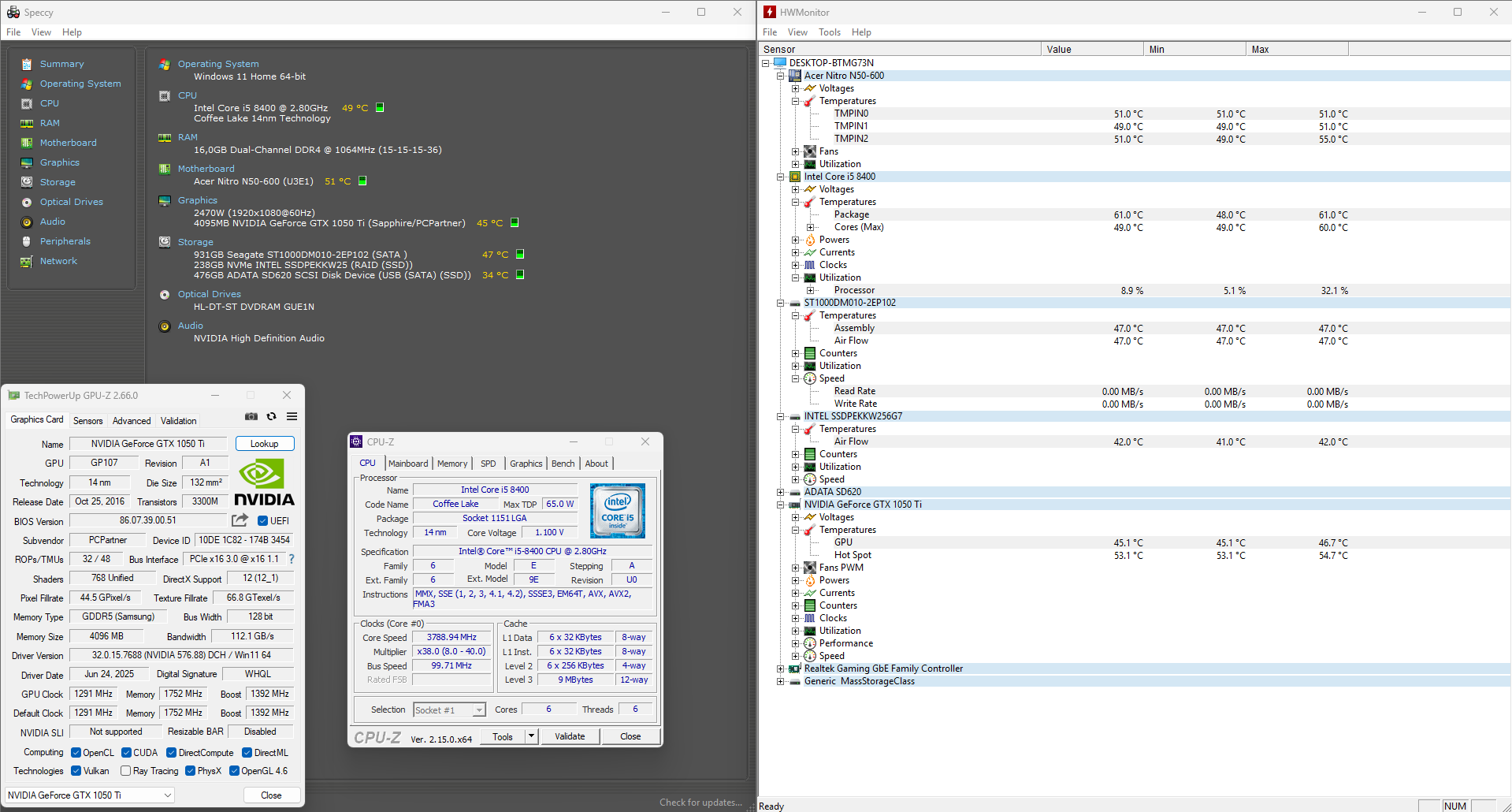Screen dimensions: 1512x812
Task: Toggle the OpenGL 4.6 checkbox
Action: 234,771
